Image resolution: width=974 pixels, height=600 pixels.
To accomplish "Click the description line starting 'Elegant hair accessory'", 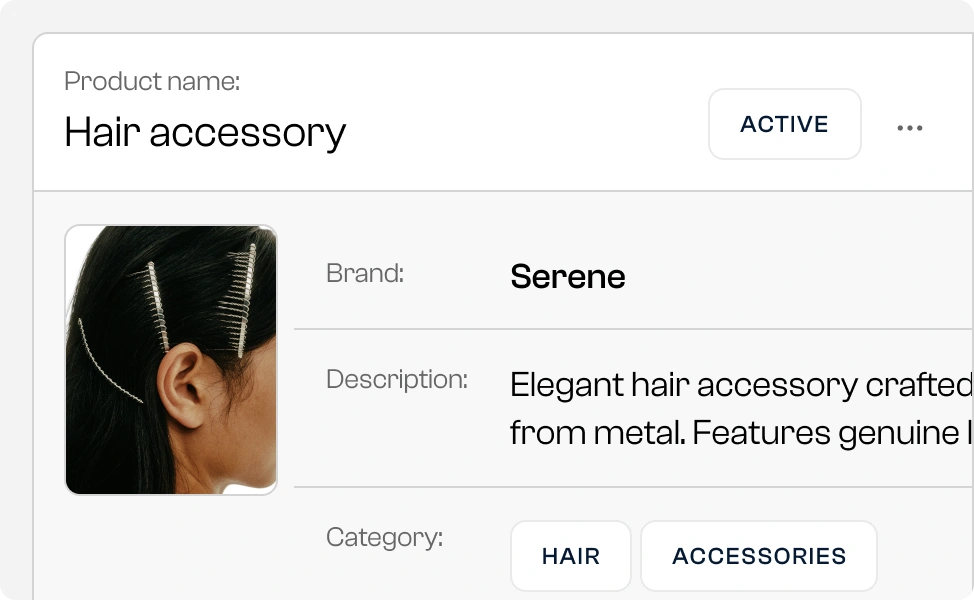I will 740,385.
